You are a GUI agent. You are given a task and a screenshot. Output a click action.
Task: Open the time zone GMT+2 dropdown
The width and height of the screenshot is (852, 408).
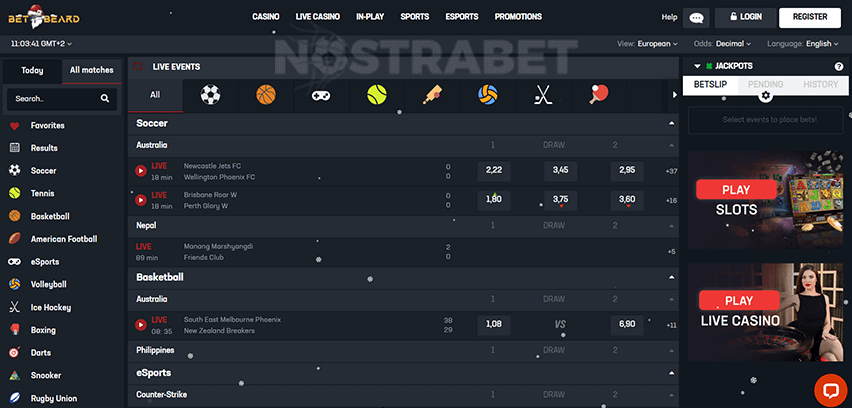click(x=42, y=43)
